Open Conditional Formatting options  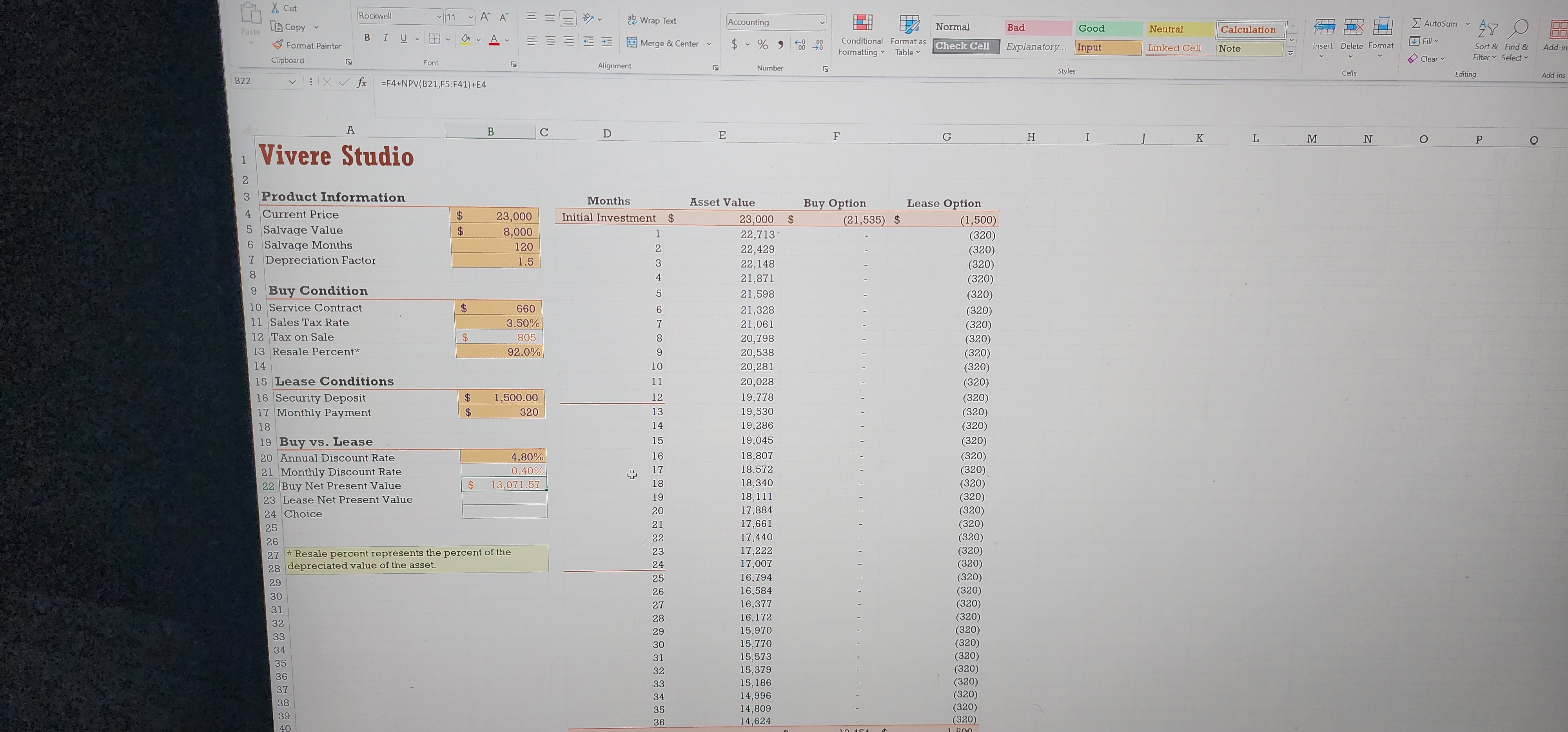(x=861, y=33)
